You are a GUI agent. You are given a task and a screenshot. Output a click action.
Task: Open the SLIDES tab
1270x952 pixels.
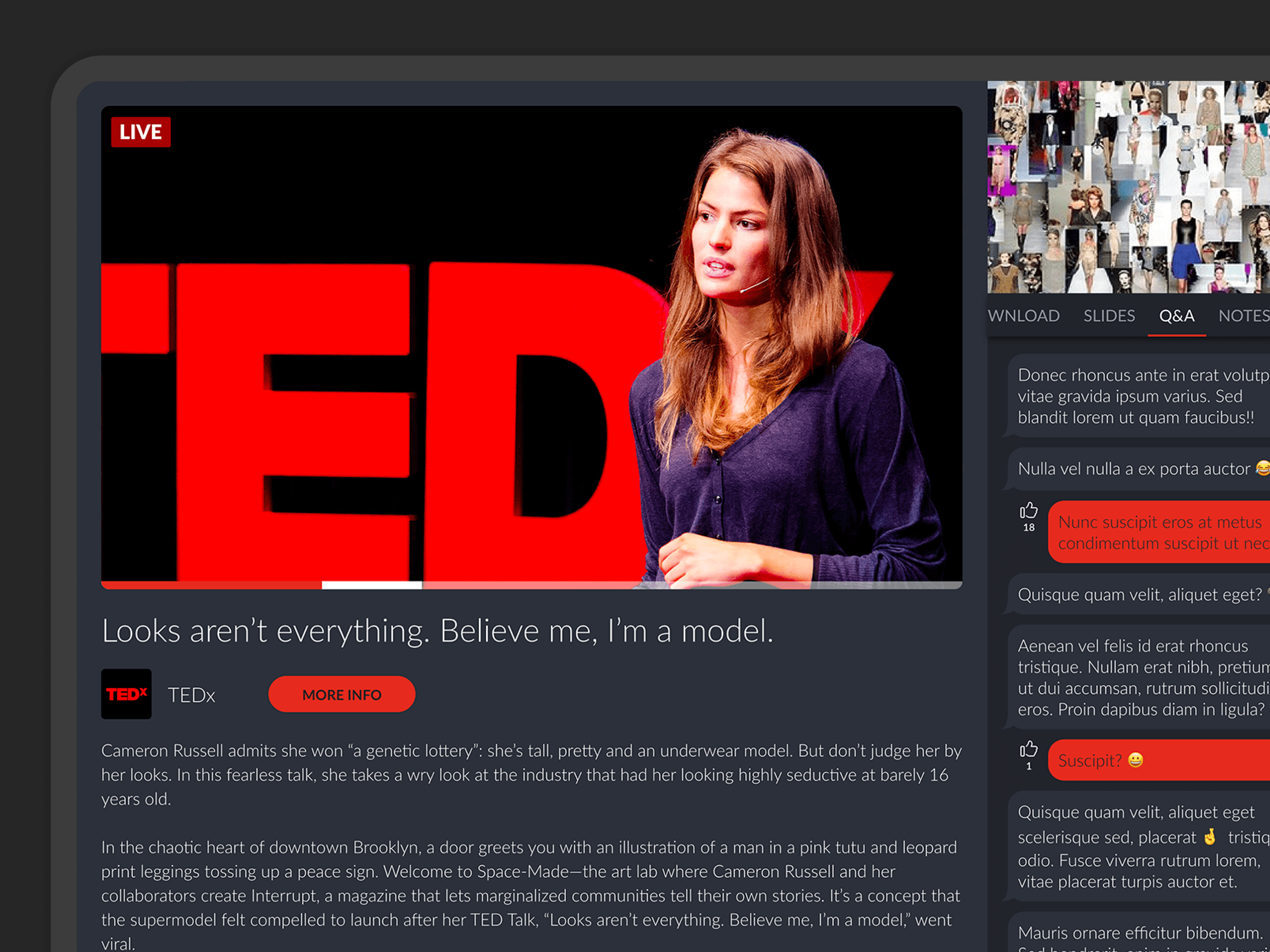pyautogui.click(x=1108, y=316)
